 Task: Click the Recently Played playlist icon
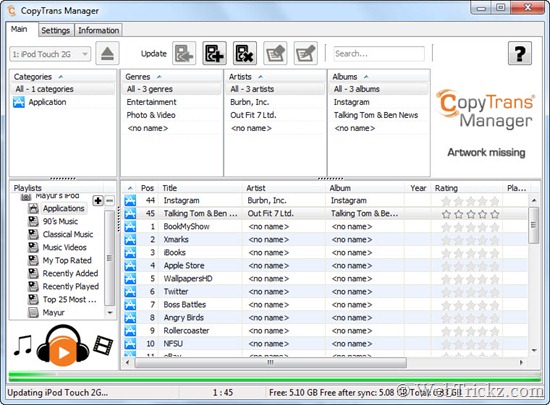click(33, 286)
